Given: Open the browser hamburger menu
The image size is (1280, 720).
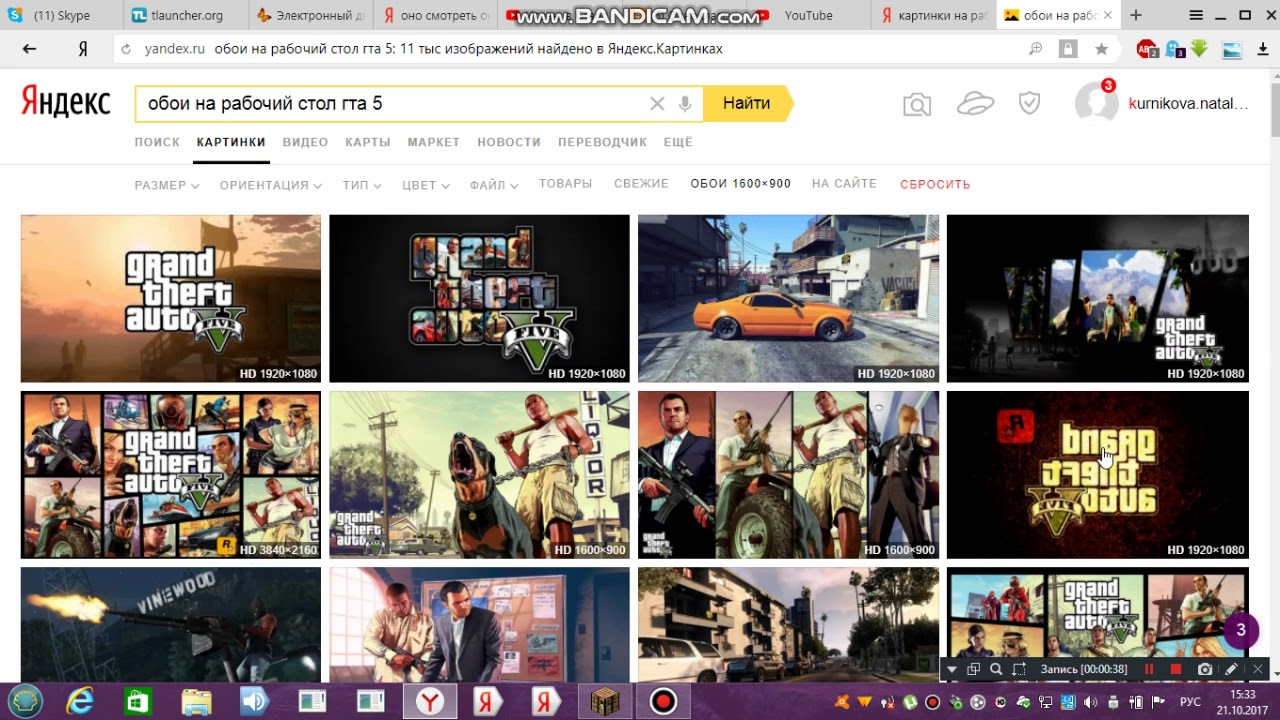Looking at the screenshot, I should pos(1197,15).
